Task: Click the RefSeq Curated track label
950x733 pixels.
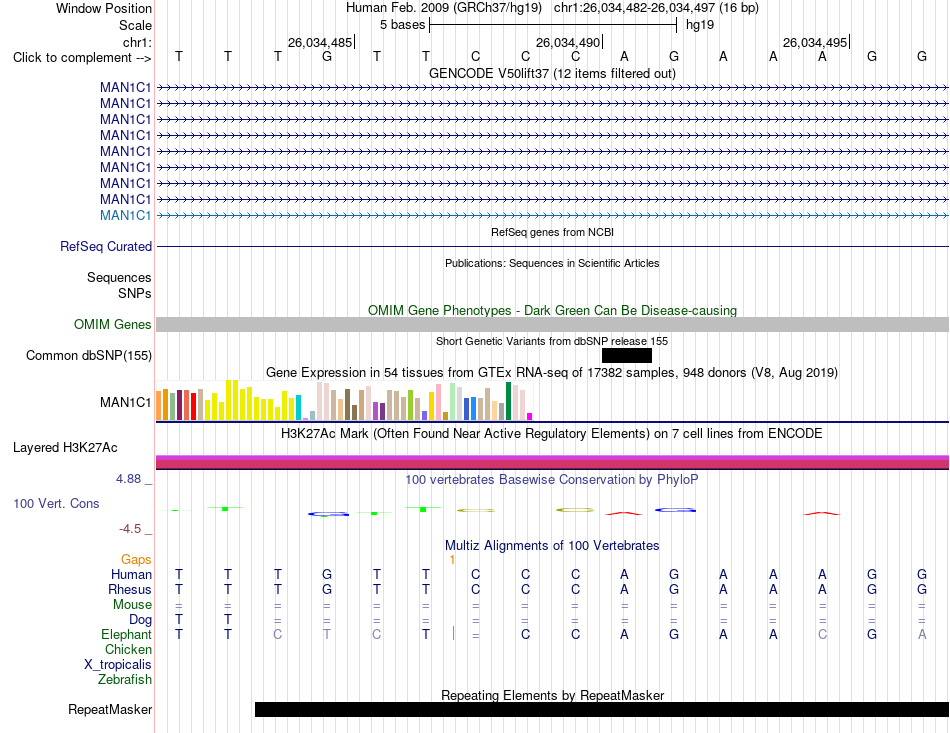Action: pos(106,247)
